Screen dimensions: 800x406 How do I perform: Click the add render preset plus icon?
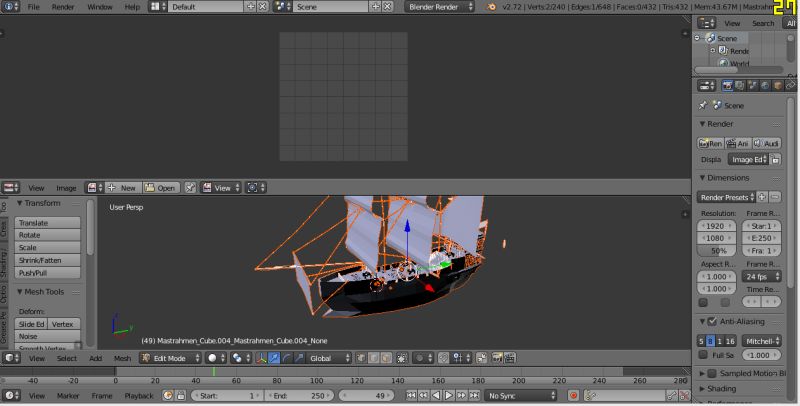[762, 197]
